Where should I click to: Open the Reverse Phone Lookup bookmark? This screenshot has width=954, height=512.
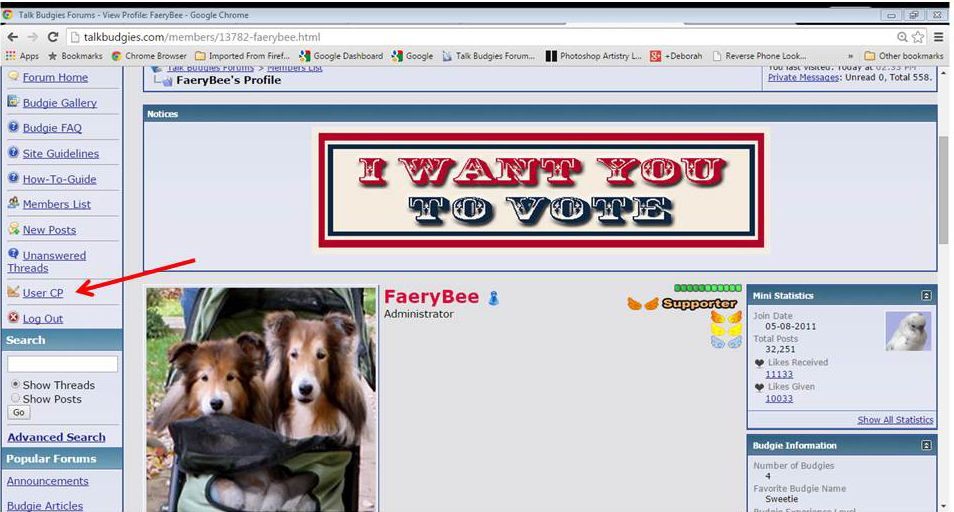759,56
